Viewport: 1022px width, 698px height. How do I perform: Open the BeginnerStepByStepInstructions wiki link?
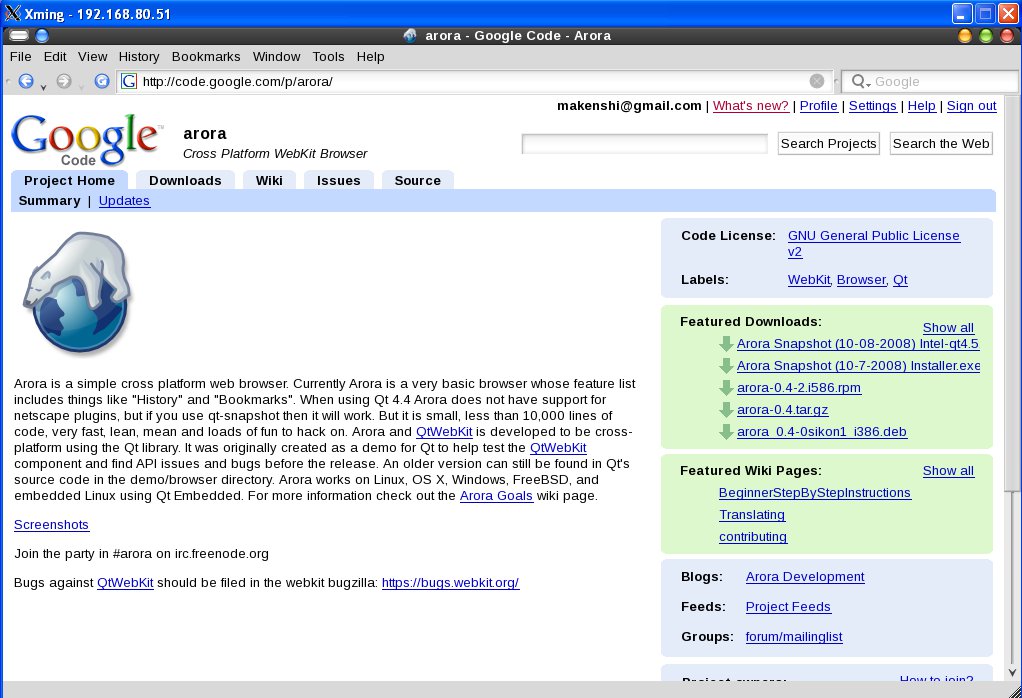(x=815, y=493)
